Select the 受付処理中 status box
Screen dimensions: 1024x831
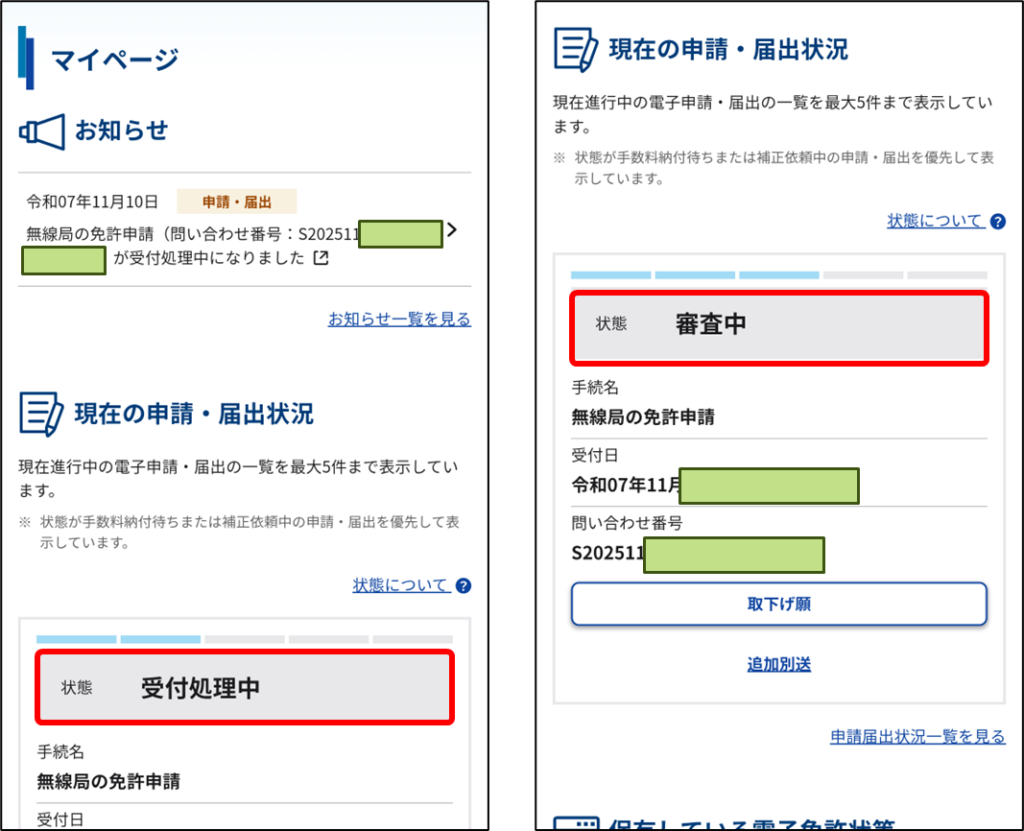245,687
